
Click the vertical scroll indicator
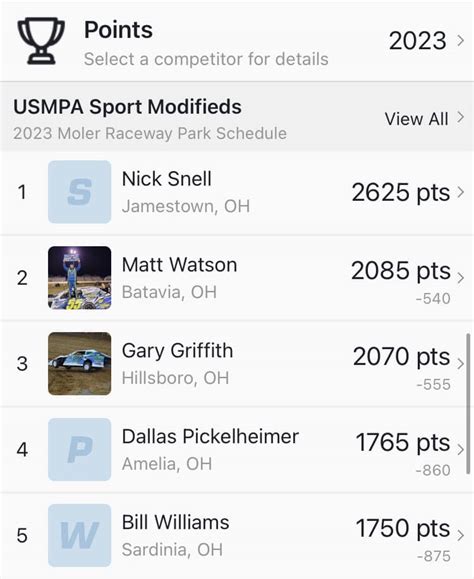(x=468, y=404)
